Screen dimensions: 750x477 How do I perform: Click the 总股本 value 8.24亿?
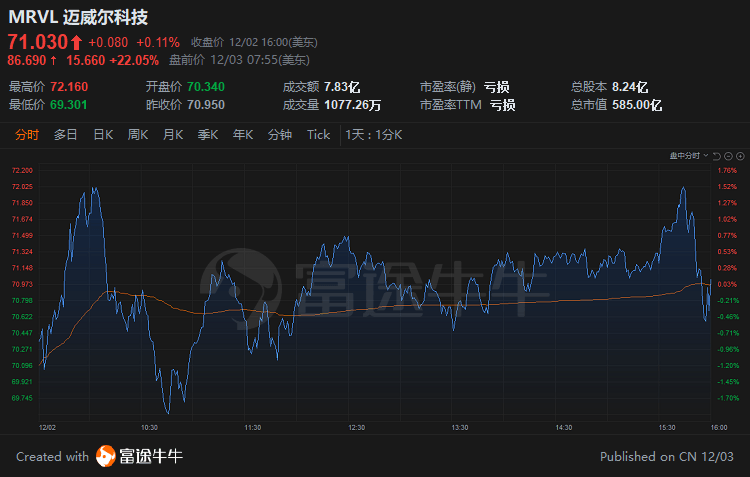pyautogui.click(x=630, y=87)
